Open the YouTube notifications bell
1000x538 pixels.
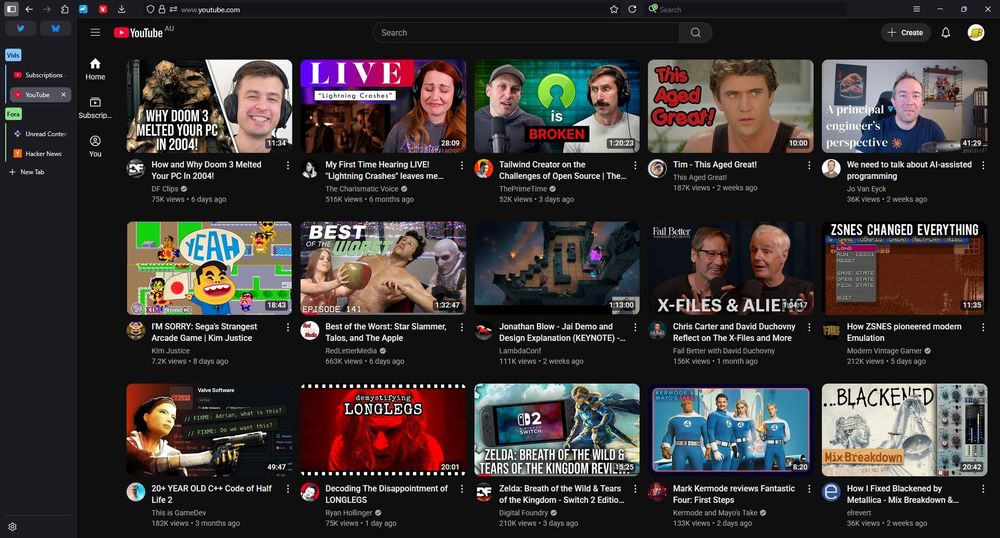click(x=946, y=33)
